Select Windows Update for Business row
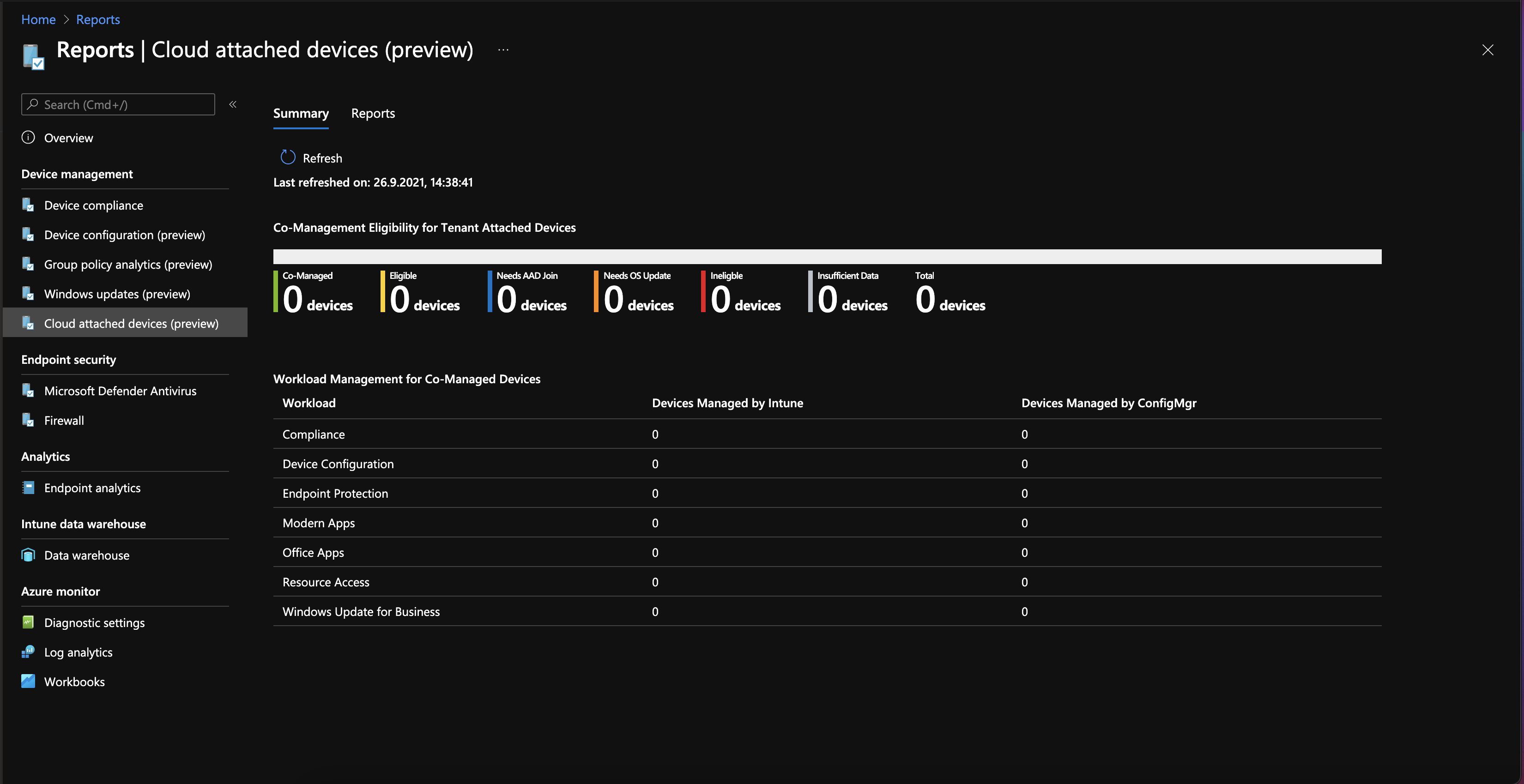Image resolution: width=1524 pixels, height=784 pixels. point(827,611)
